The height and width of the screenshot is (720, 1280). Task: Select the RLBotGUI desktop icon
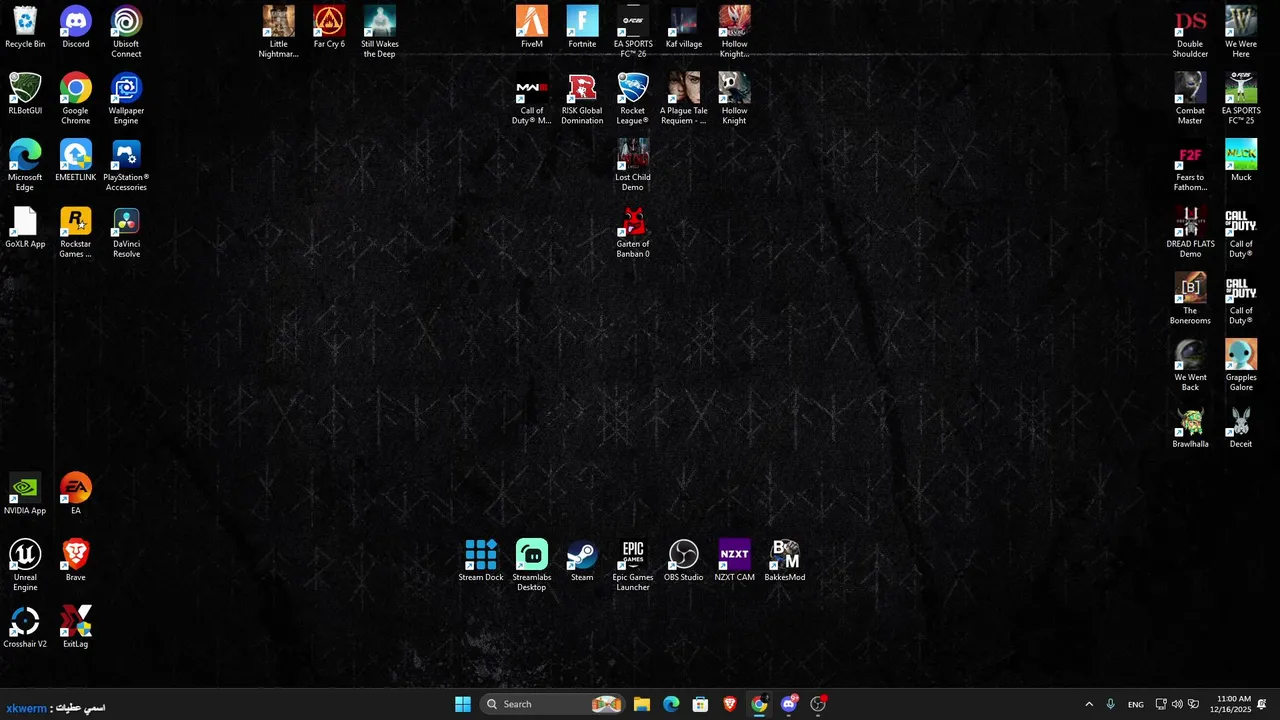[25, 95]
